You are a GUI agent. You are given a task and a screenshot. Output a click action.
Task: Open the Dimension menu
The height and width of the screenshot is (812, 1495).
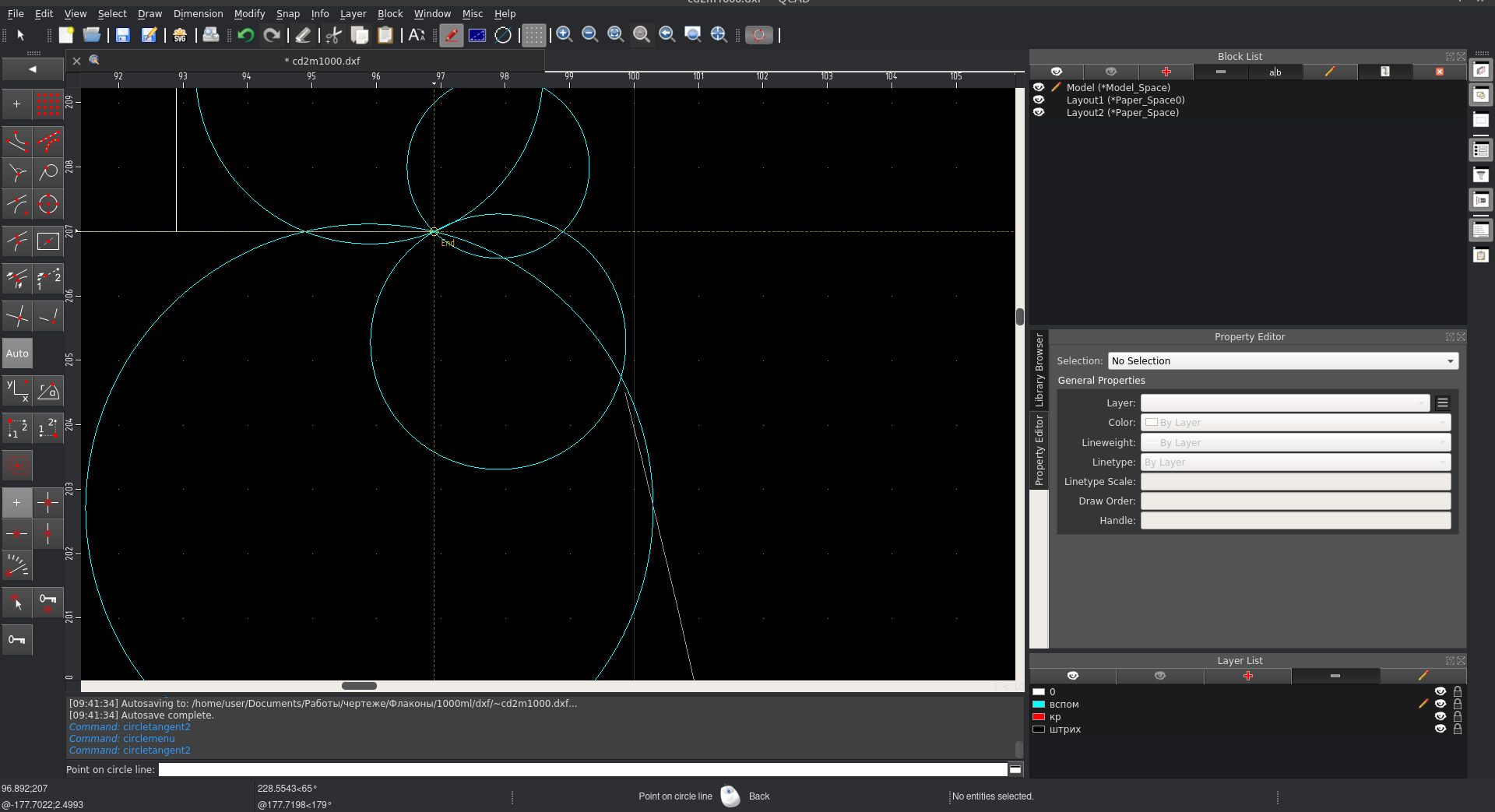(198, 13)
